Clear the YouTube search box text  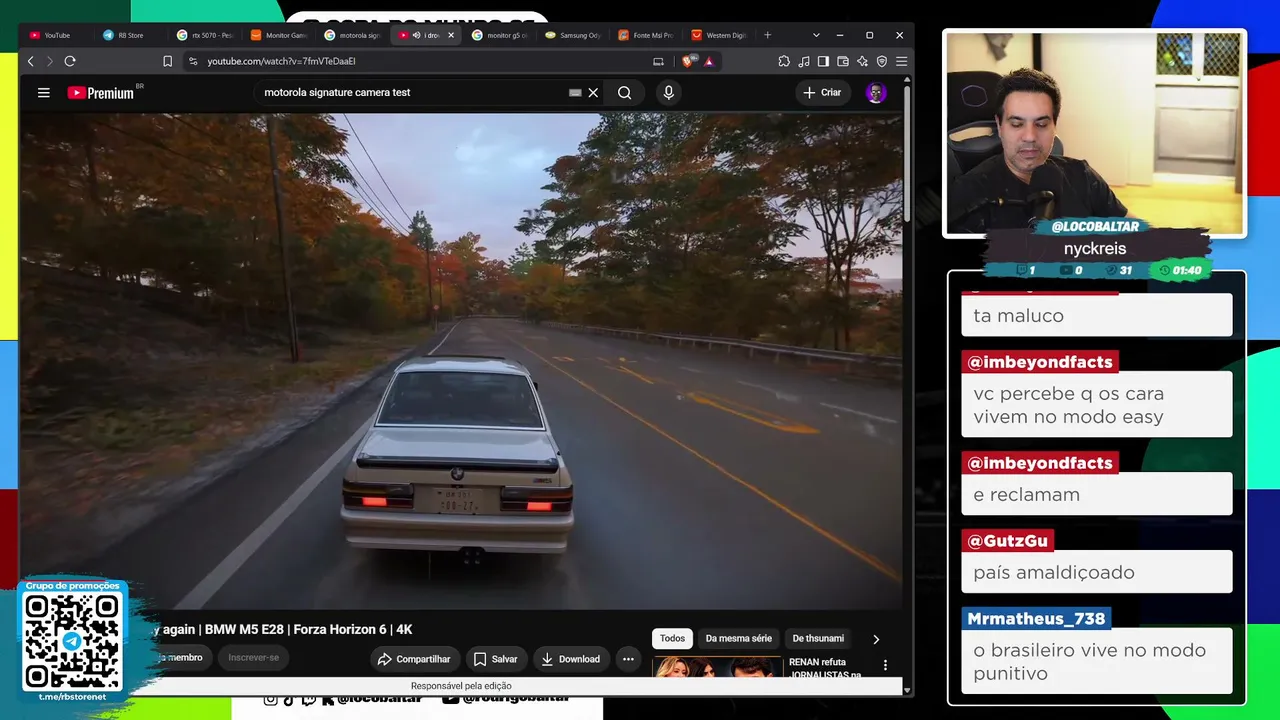pos(593,93)
